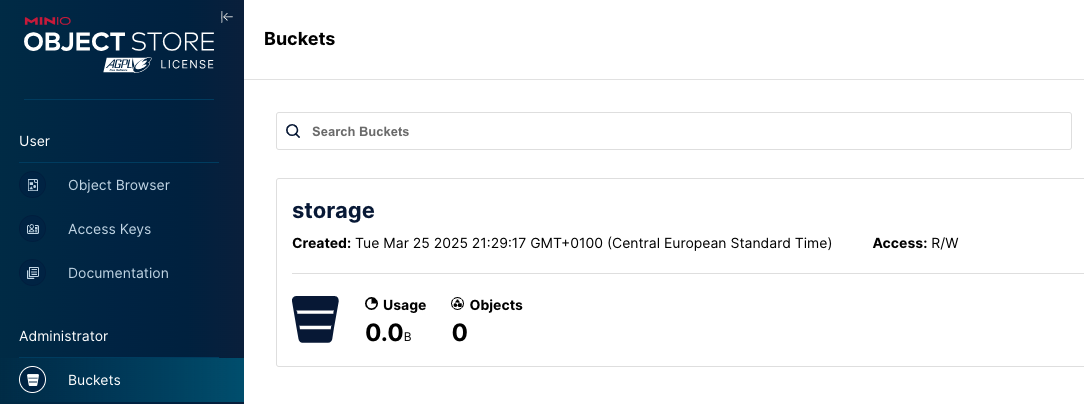The image size is (1084, 404).
Task: Focus the Search Buckets input field
Action: click(x=680, y=131)
